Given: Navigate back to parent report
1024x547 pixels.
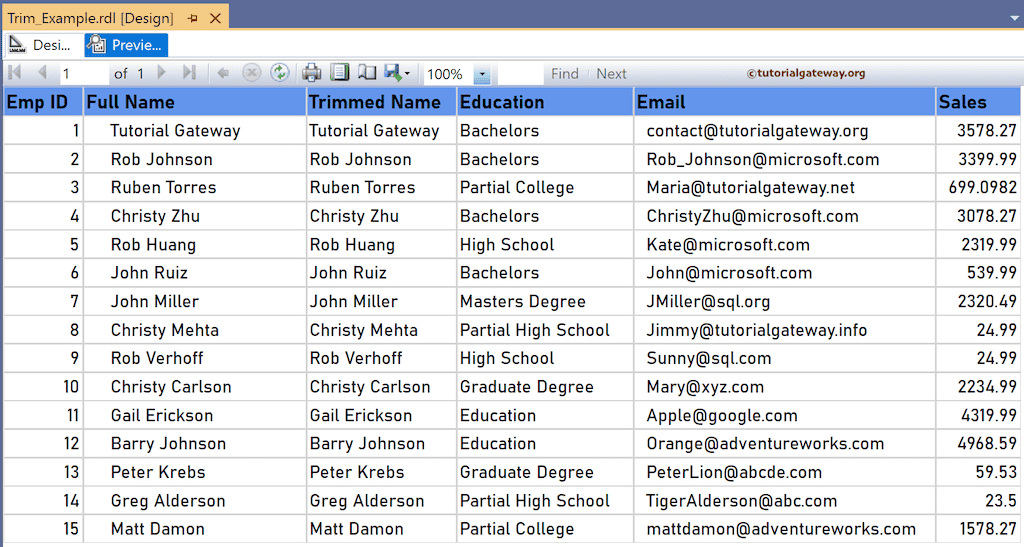Looking at the screenshot, I should point(223,73).
